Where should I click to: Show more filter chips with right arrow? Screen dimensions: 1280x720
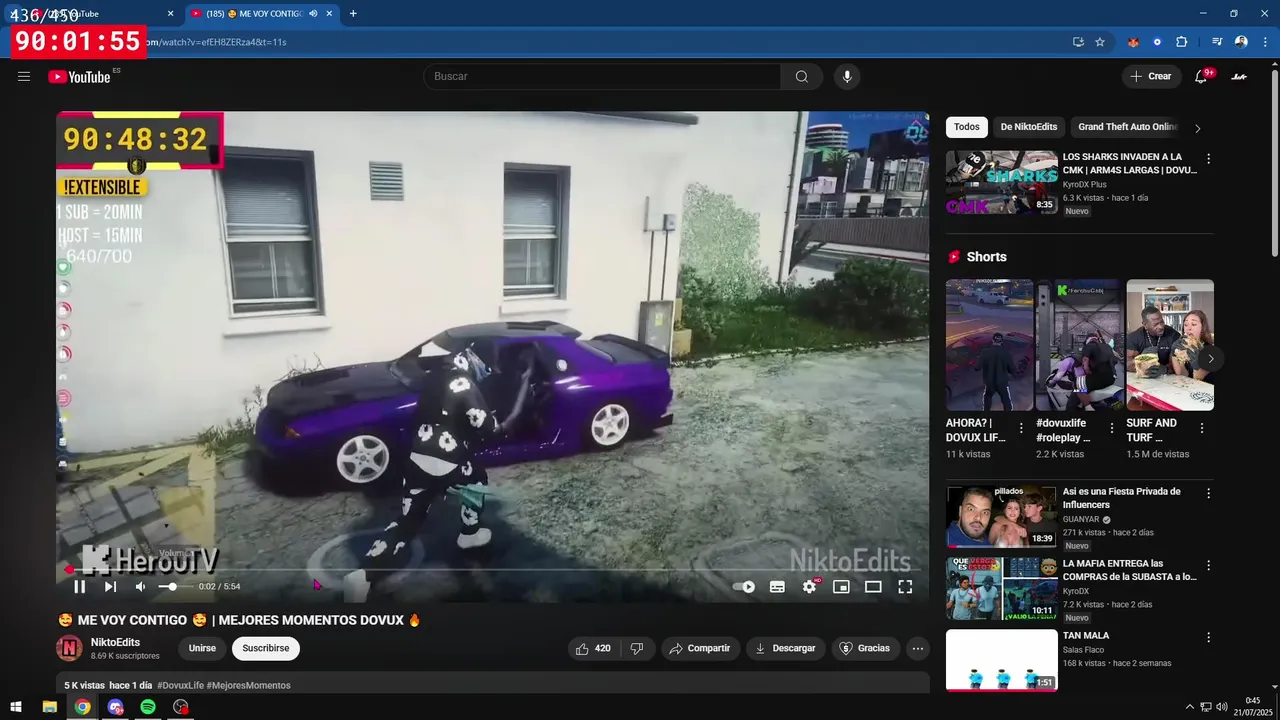pyautogui.click(x=1198, y=128)
